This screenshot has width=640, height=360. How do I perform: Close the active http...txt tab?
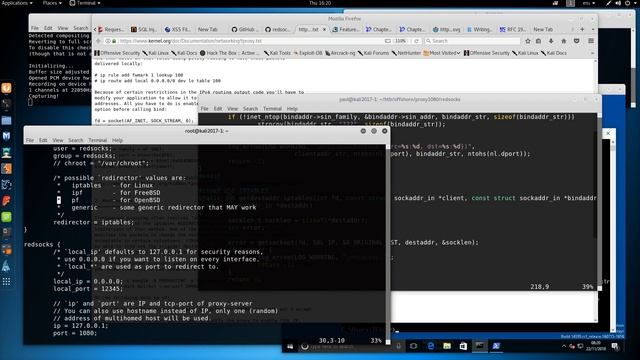324,29
